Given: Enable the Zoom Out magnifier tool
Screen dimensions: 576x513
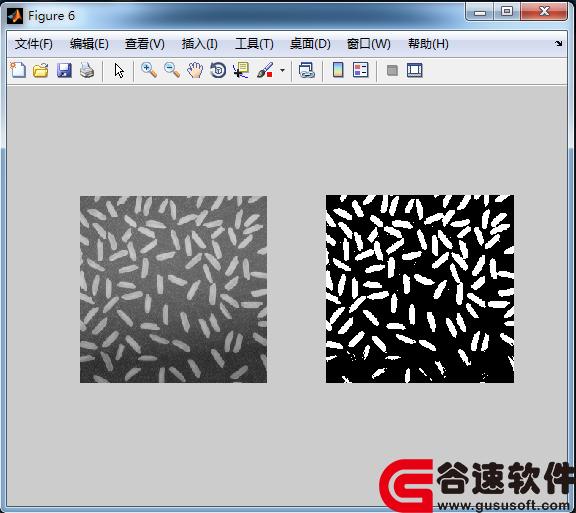Looking at the screenshot, I should (172, 70).
